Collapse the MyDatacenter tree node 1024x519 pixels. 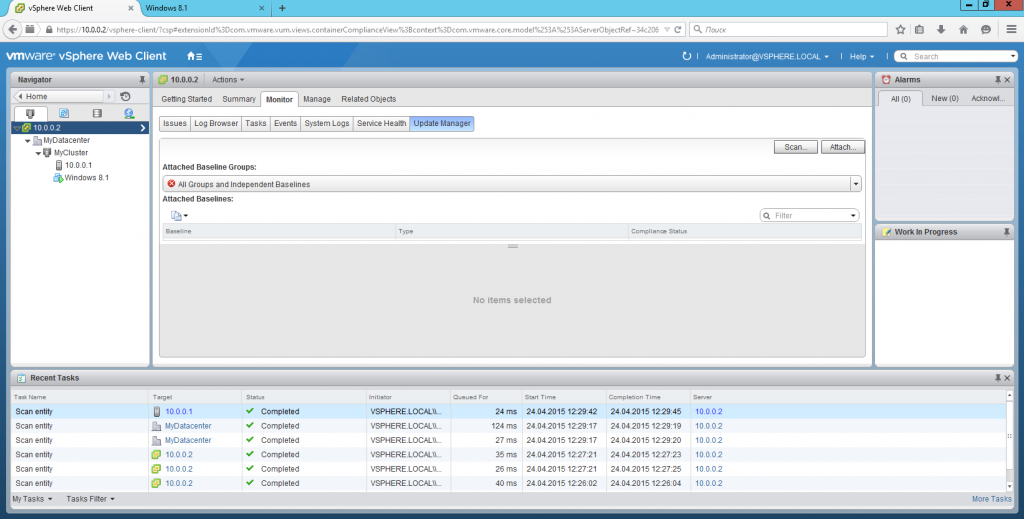(27, 140)
